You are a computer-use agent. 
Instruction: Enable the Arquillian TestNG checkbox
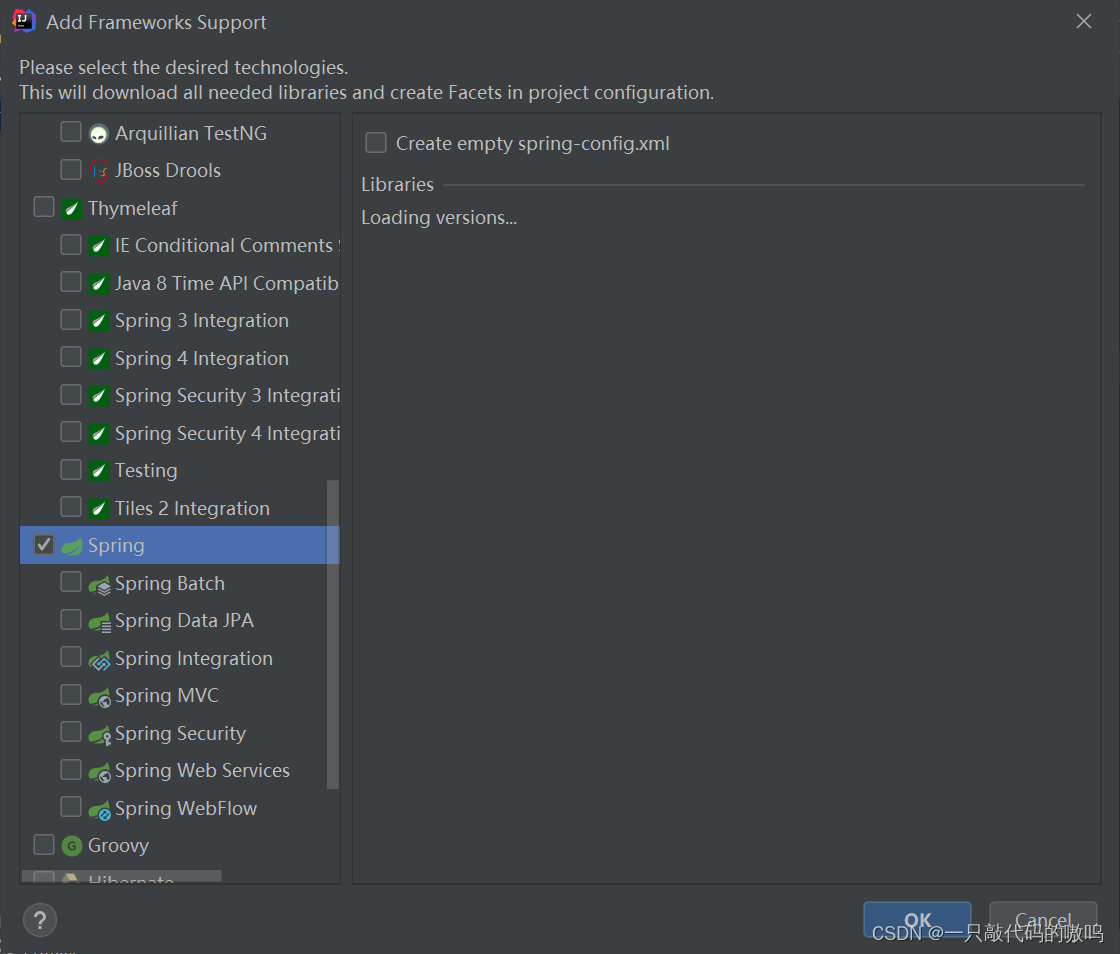point(71,132)
